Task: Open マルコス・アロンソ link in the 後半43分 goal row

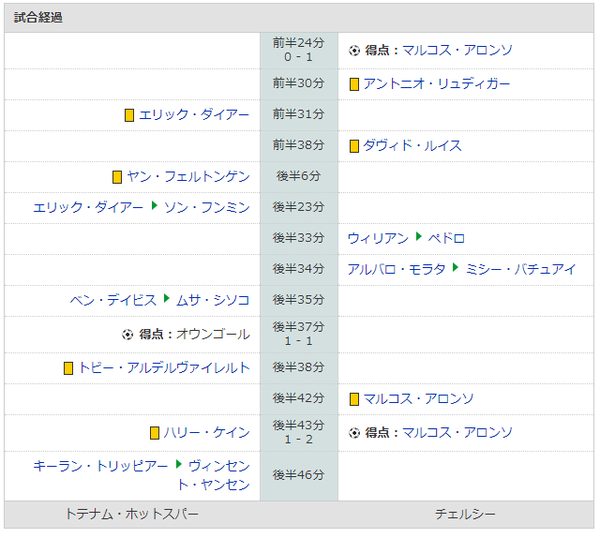Action: (x=457, y=433)
